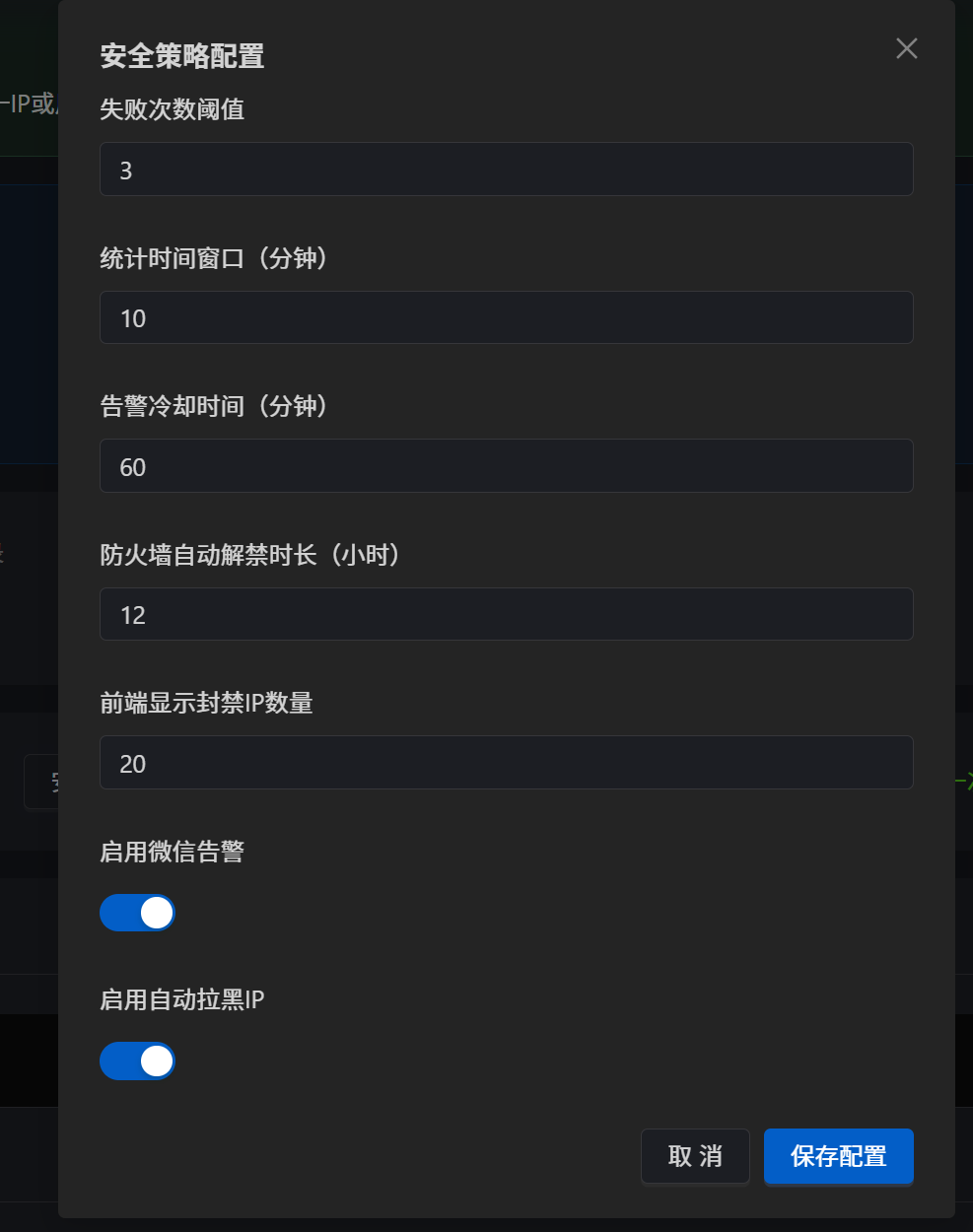Click the 启用自动拉黑IP label text

coord(181,999)
